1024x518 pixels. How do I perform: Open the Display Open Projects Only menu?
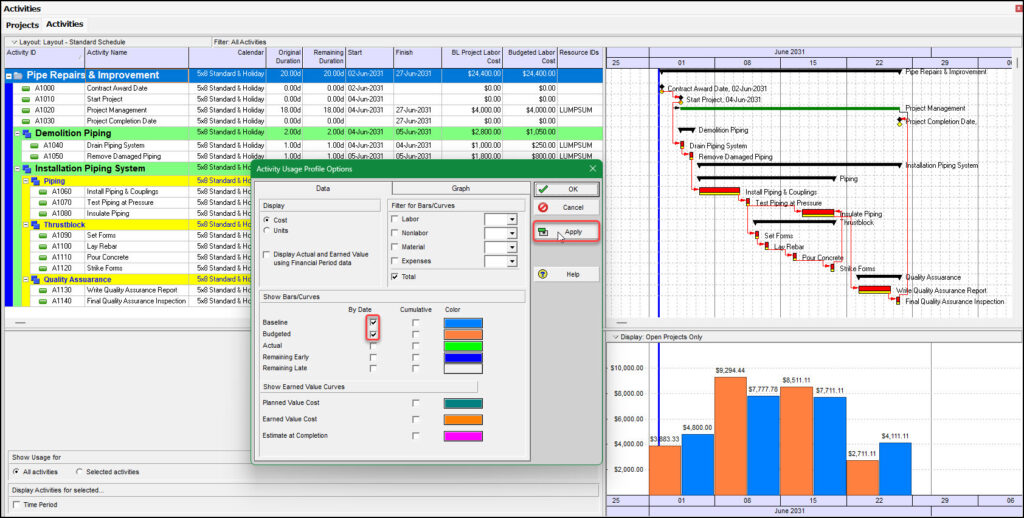point(615,337)
